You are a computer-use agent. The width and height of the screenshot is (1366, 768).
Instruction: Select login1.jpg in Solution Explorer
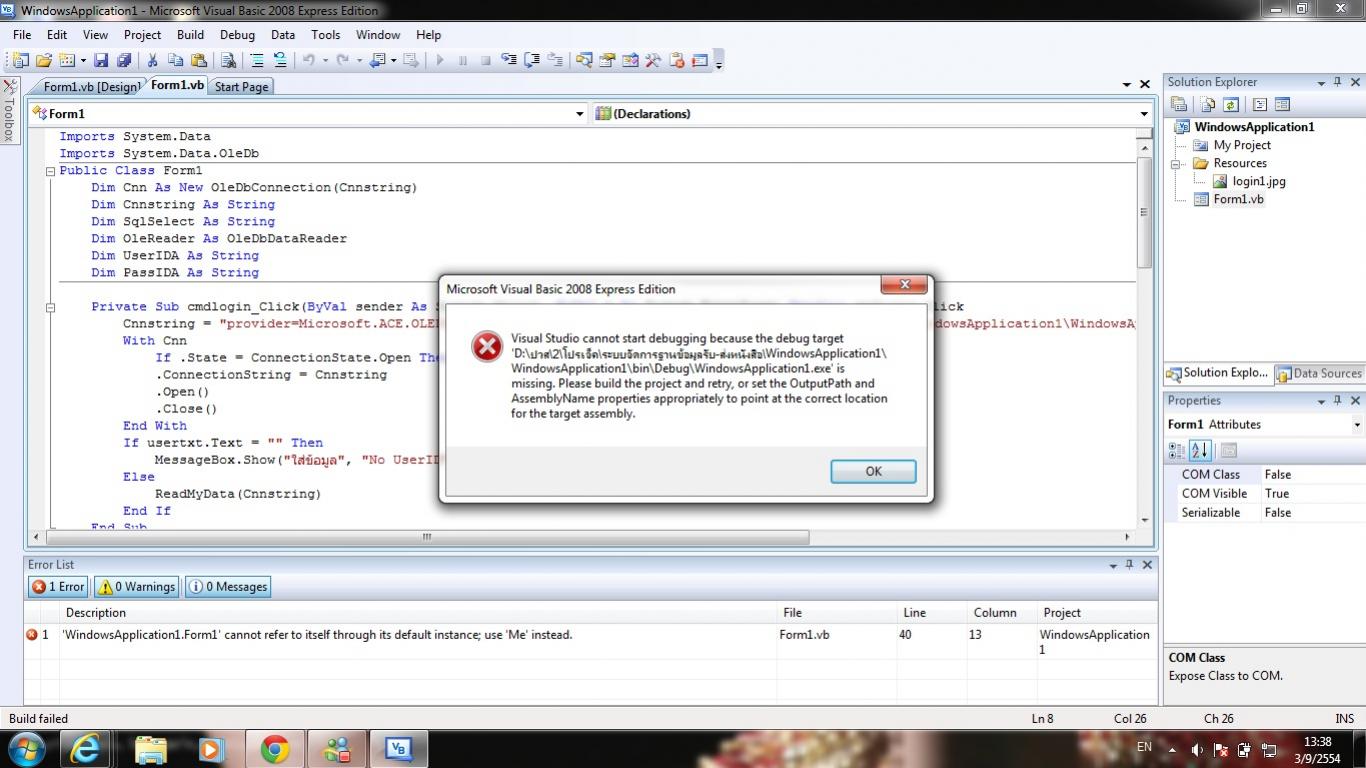pyautogui.click(x=1259, y=181)
